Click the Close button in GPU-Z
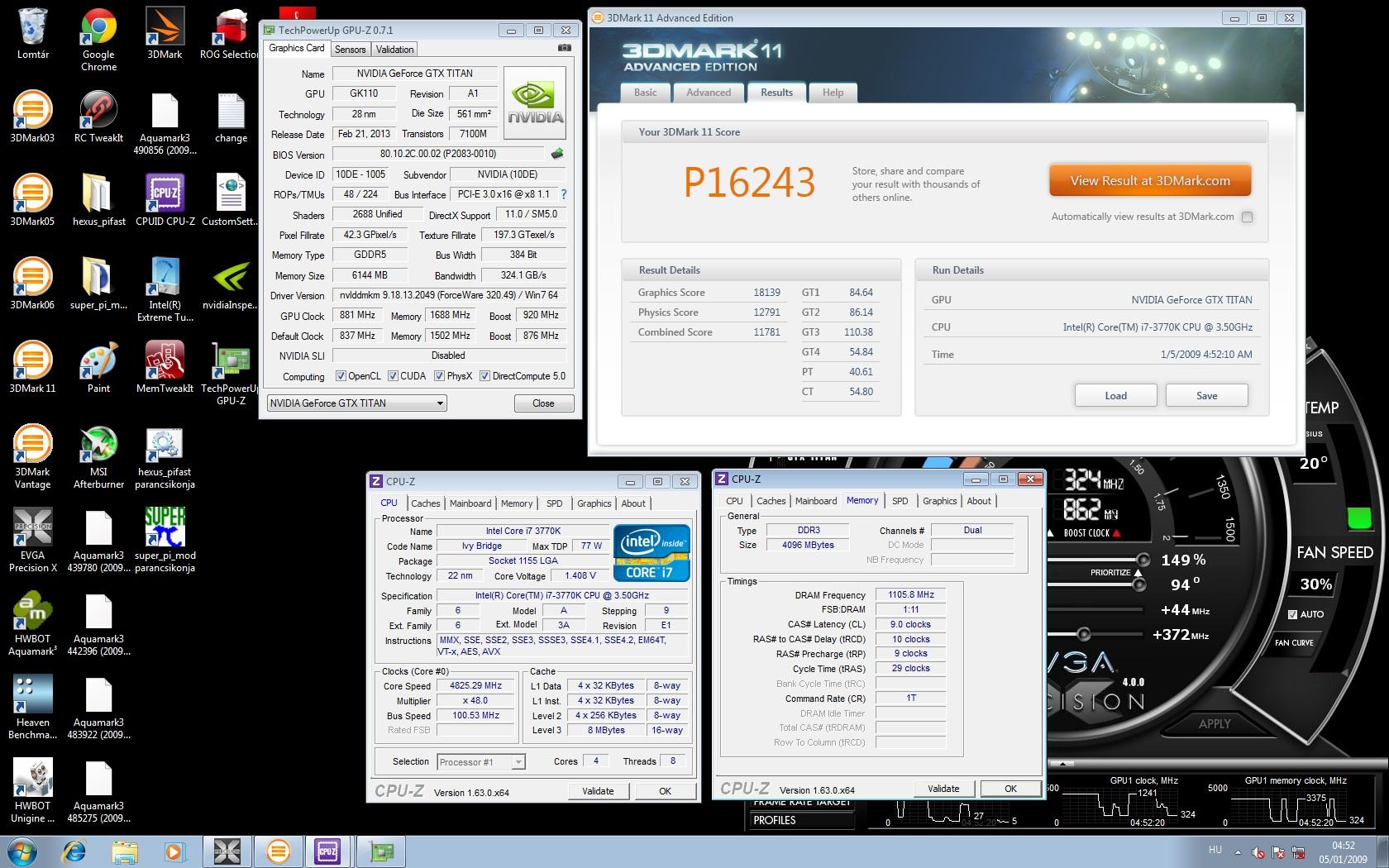The height and width of the screenshot is (868, 1389). click(543, 403)
